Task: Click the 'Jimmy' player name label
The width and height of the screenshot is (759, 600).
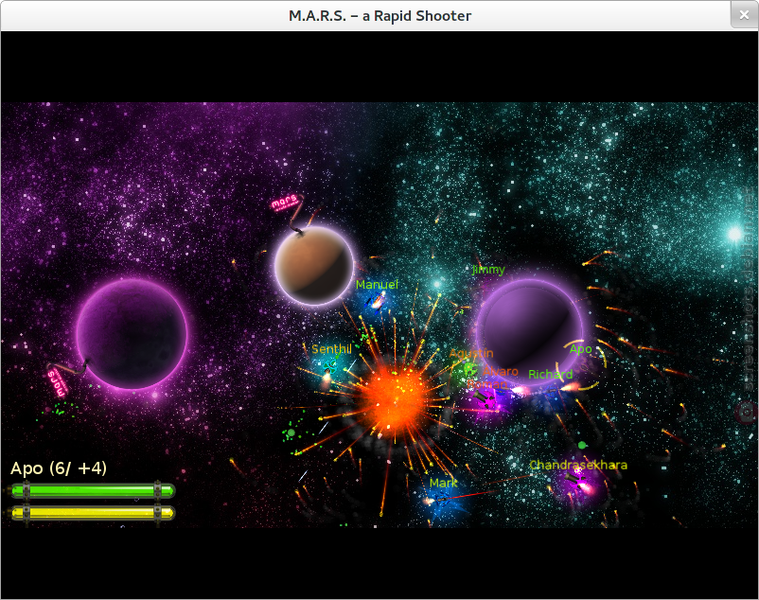Action: [488, 270]
